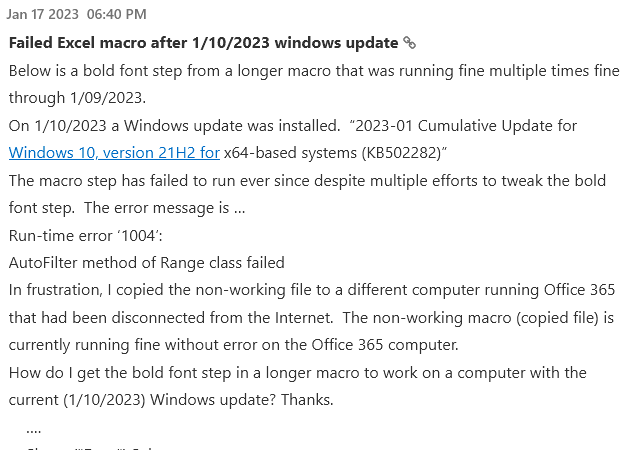Click the "AutoFilter method of Range class failed" line
Viewport: 632px width, 450px height.
pos(146,263)
